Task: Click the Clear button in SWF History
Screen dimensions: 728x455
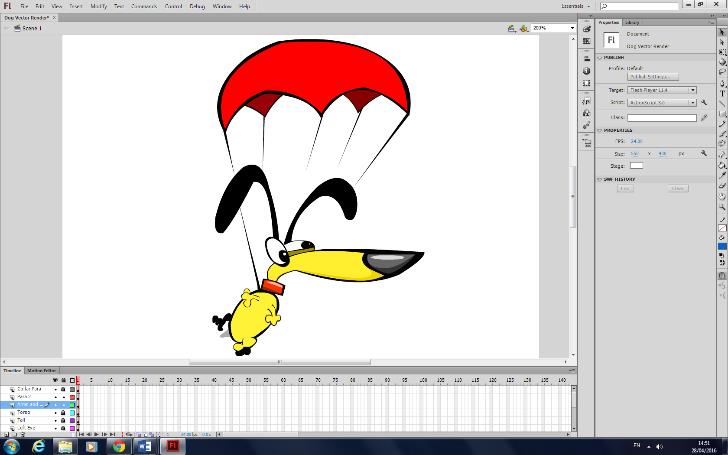Action: [678, 188]
